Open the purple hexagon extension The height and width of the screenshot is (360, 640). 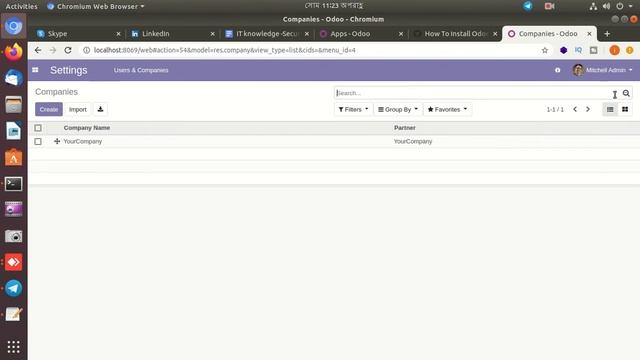pyautogui.click(x=563, y=50)
